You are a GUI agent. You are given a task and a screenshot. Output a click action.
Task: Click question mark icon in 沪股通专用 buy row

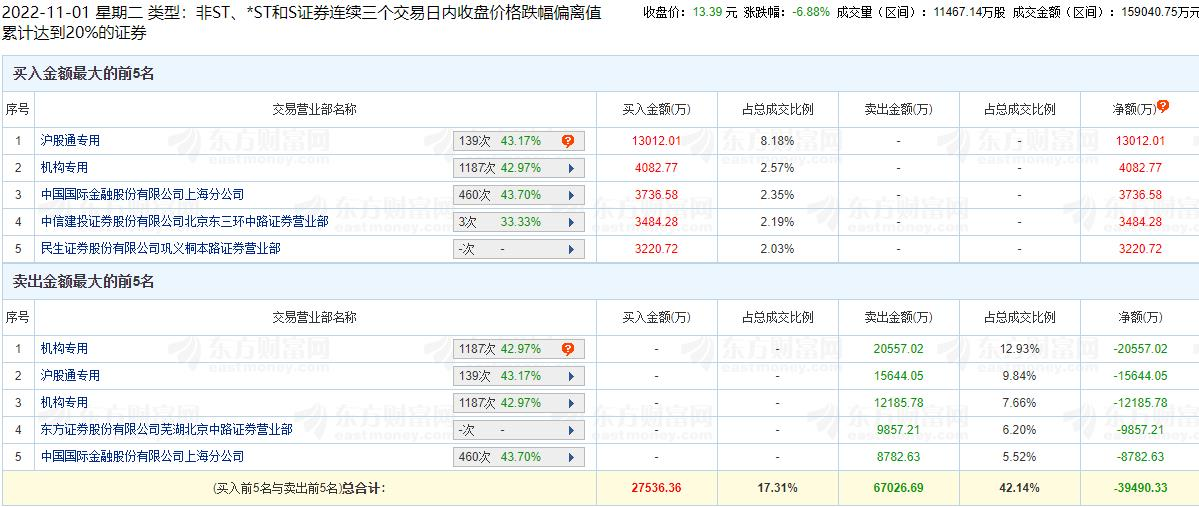567,141
